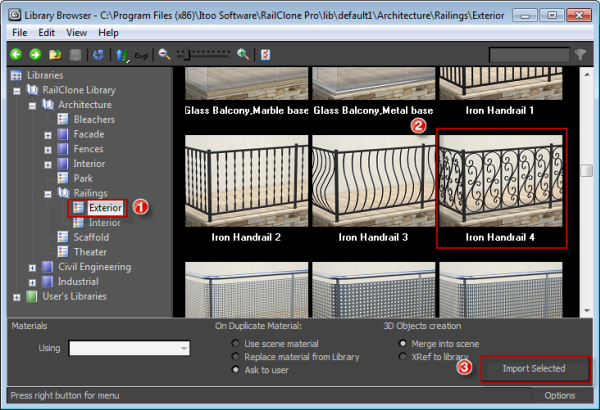Zoom out thumbnails with minus magnifier
Viewport: 600px width, 410px height.
[165, 54]
